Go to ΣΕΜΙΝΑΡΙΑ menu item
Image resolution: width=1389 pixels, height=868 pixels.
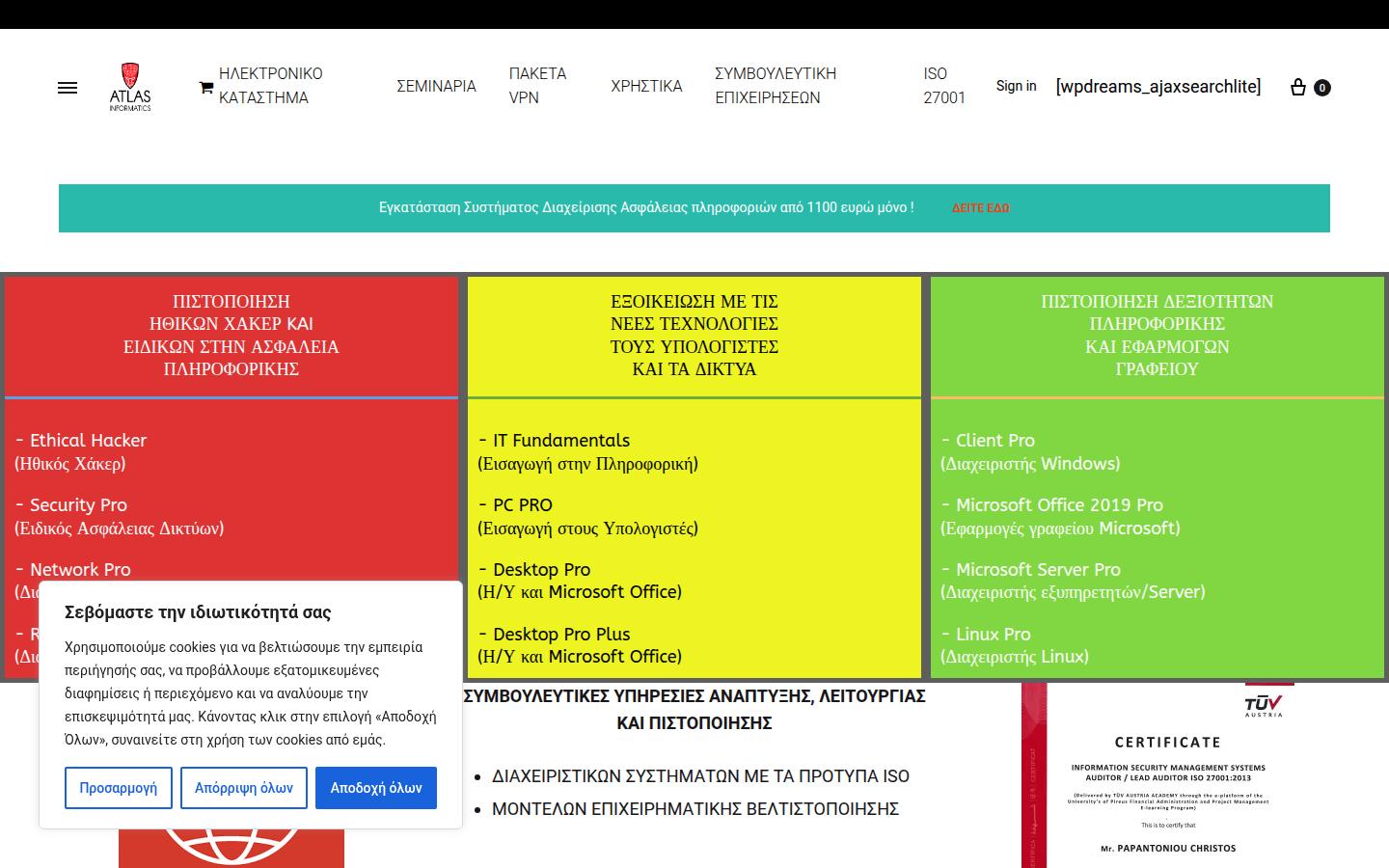pyautogui.click(x=436, y=86)
